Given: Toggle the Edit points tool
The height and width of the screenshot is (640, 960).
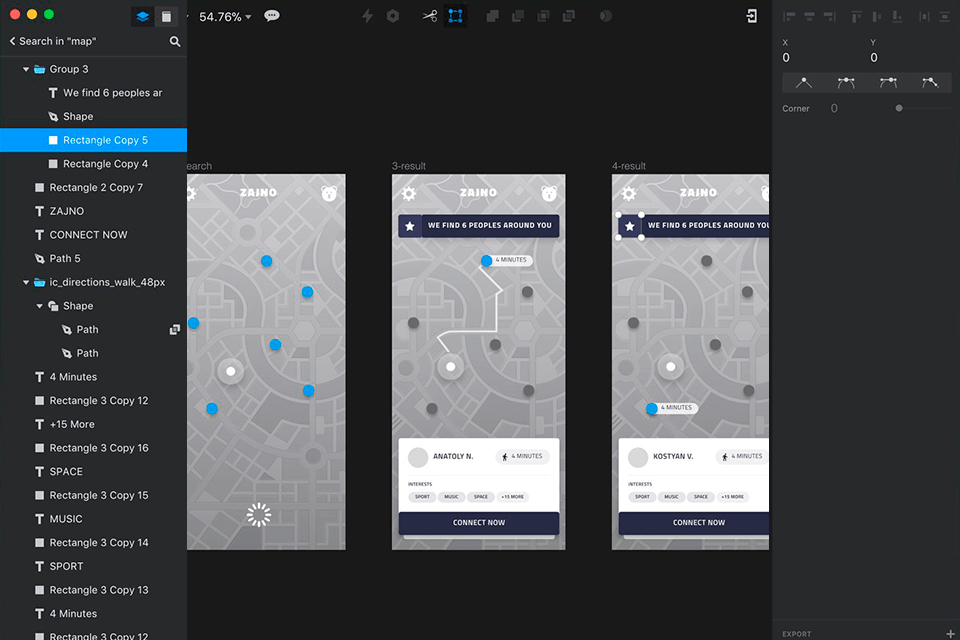Looking at the screenshot, I should click(456, 16).
